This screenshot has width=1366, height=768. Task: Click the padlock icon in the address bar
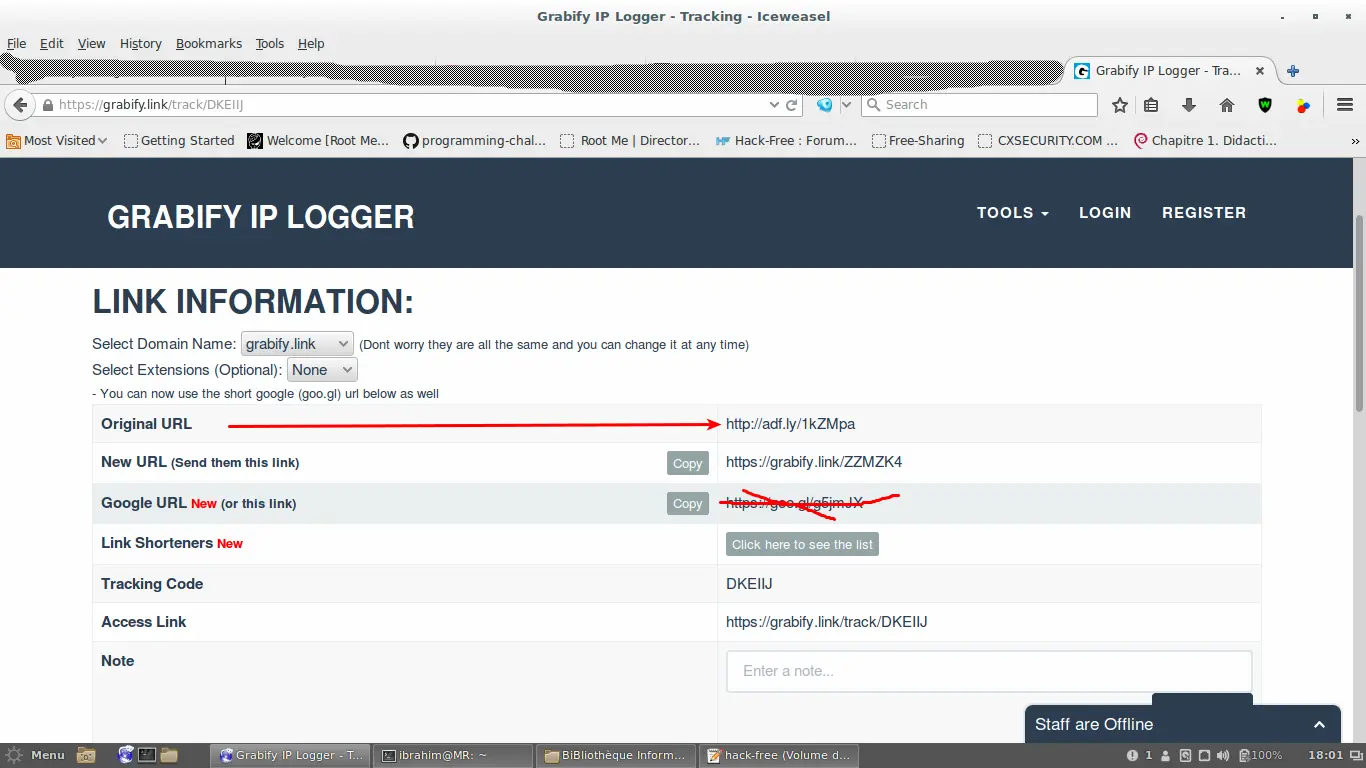(x=46, y=104)
